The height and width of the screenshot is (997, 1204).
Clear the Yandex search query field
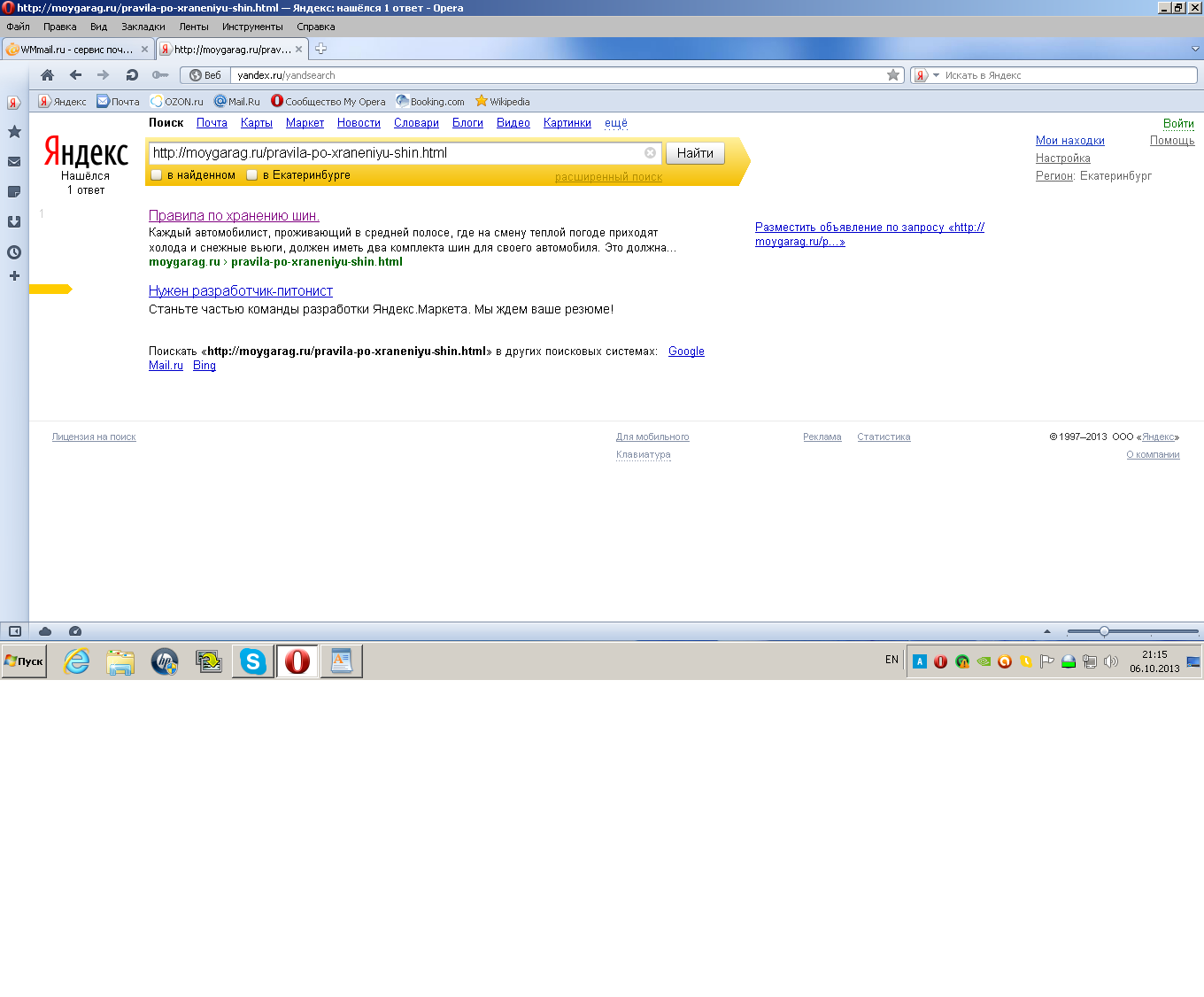(650, 153)
